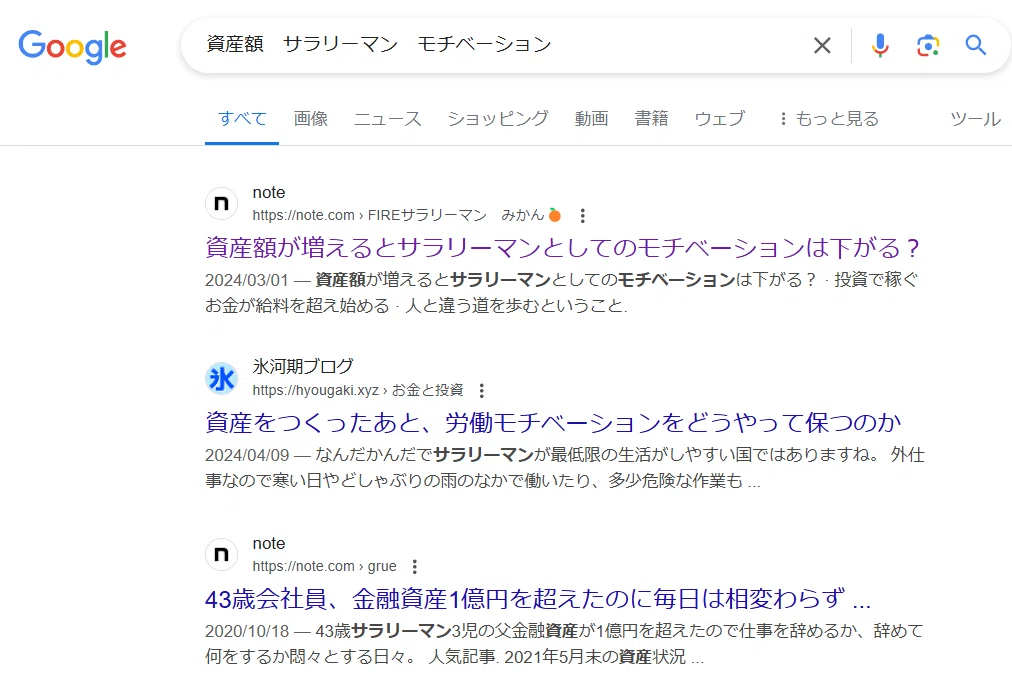Click the 氷河期ブログ favicon
Screen dimensions: 1012x689
click(221, 379)
